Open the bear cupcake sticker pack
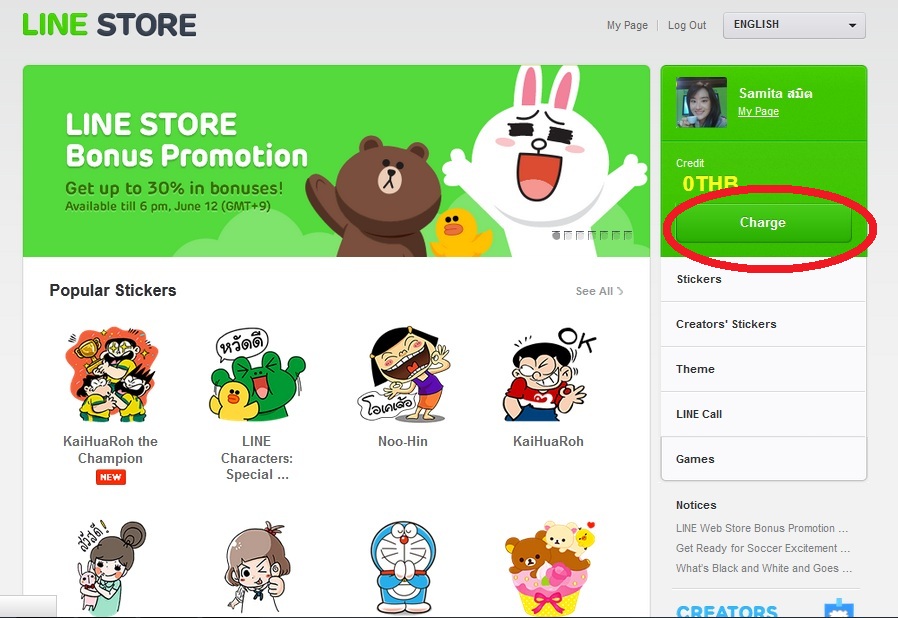 pyautogui.click(x=548, y=568)
